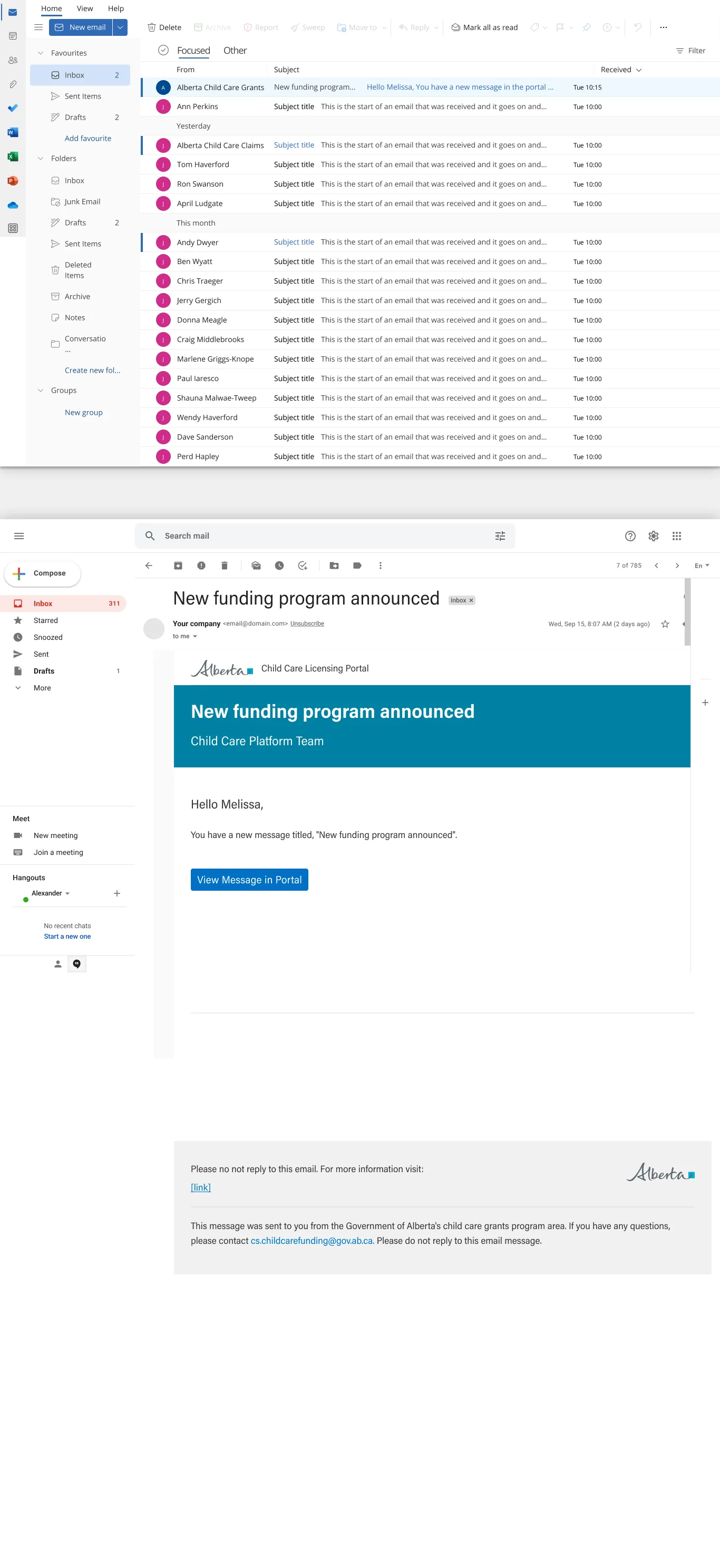Toggle the select-all circle beside Focused tab
720x1568 pixels.
pos(163,50)
